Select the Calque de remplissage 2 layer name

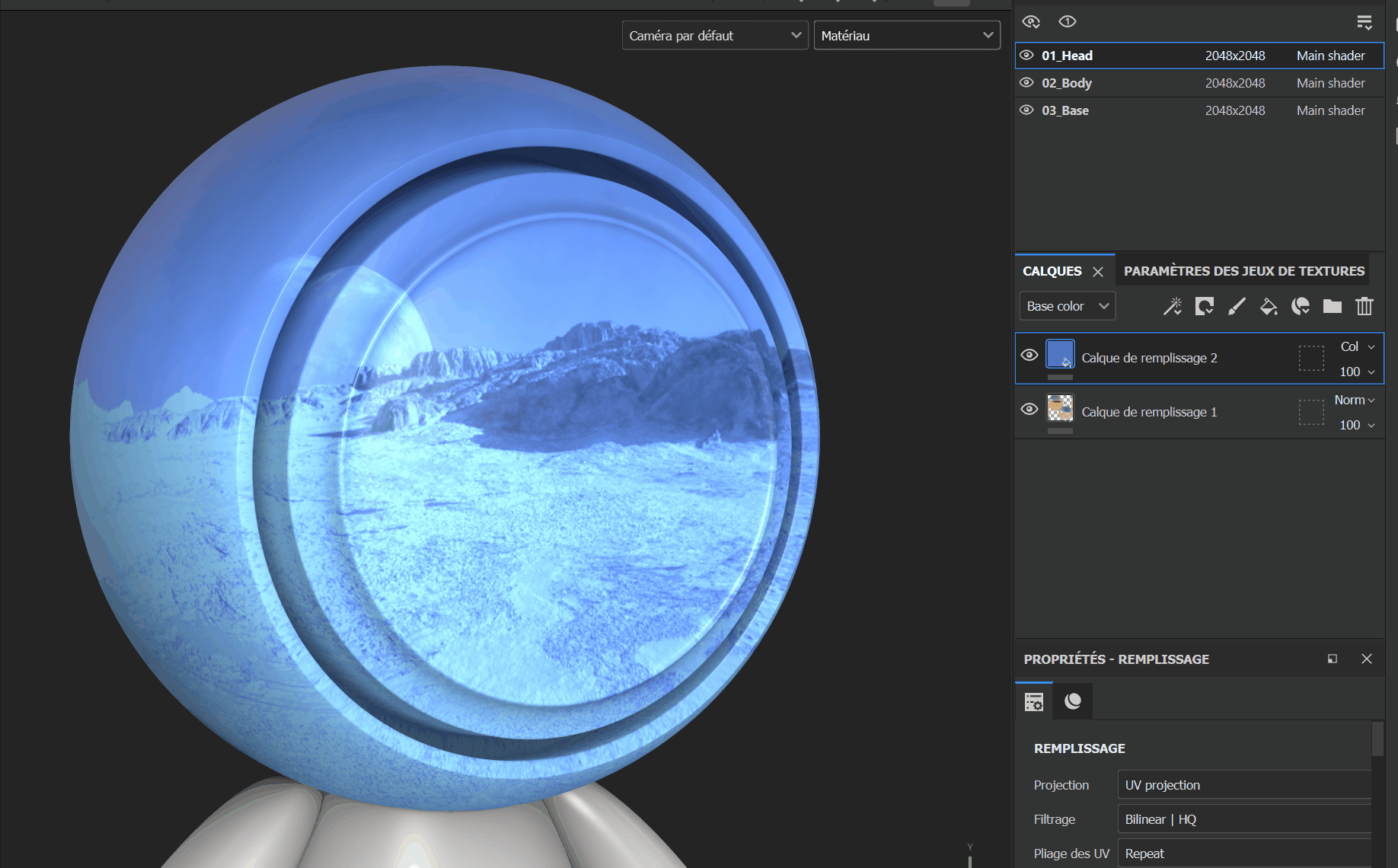pos(1149,358)
